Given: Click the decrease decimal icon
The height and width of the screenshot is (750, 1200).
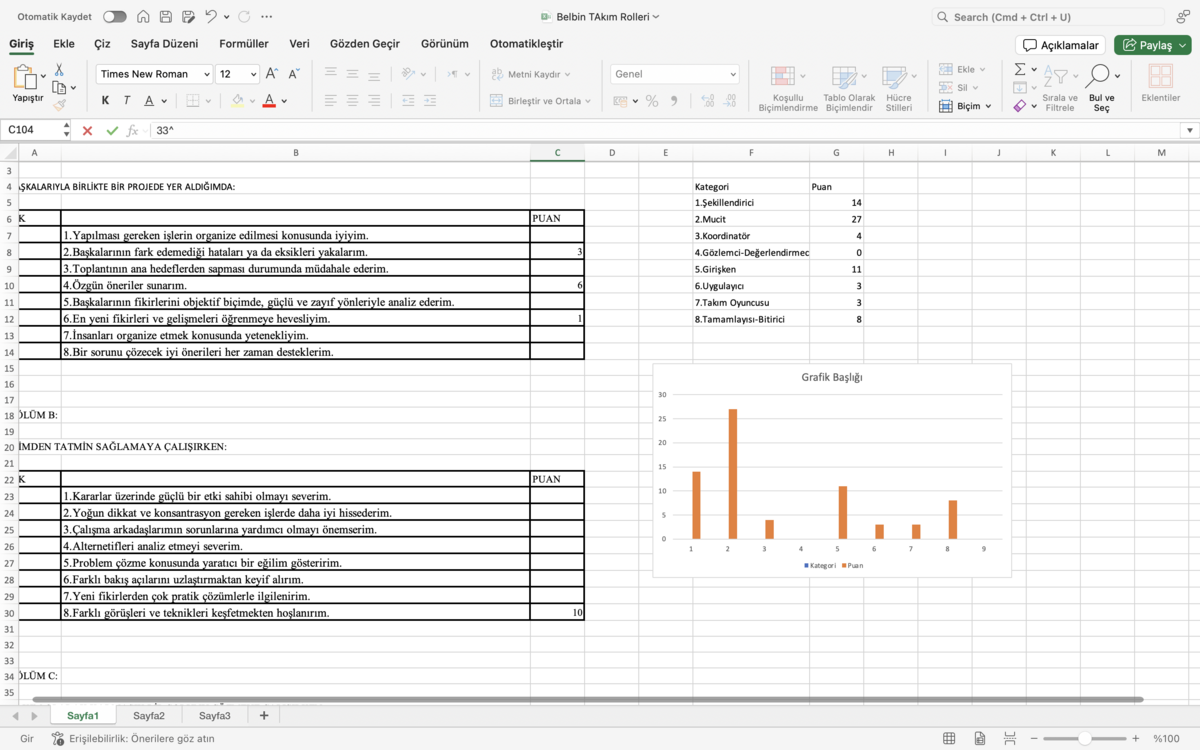Looking at the screenshot, I should tap(732, 101).
